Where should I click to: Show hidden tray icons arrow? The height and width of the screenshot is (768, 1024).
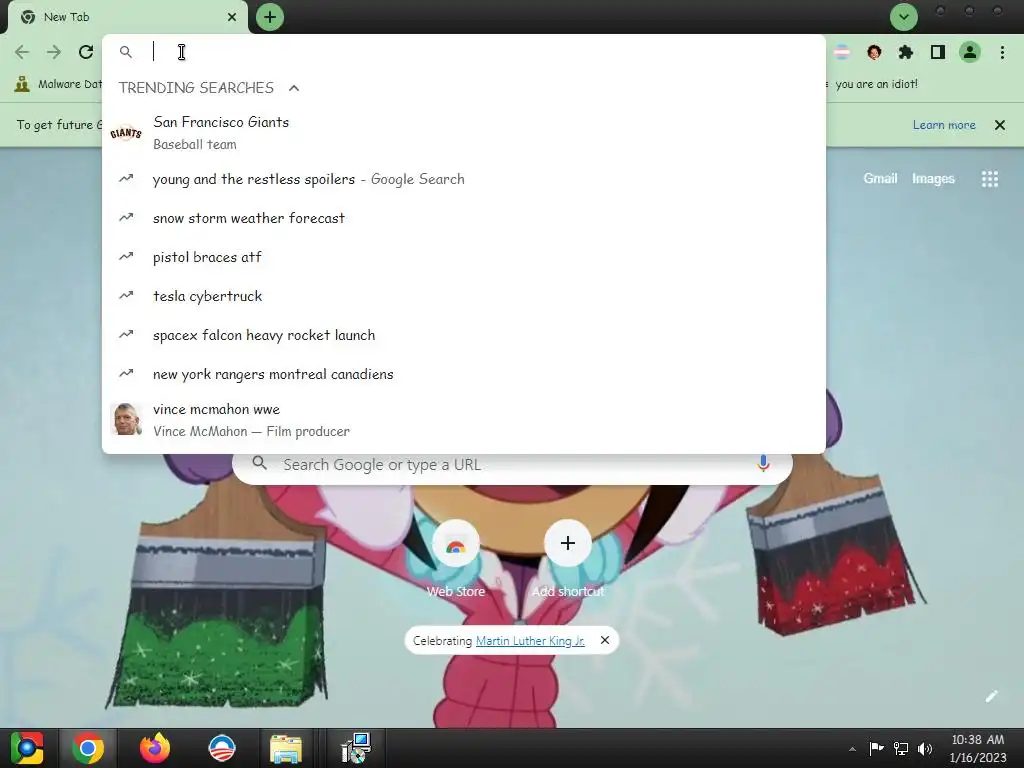pyautogui.click(x=852, y=749)
